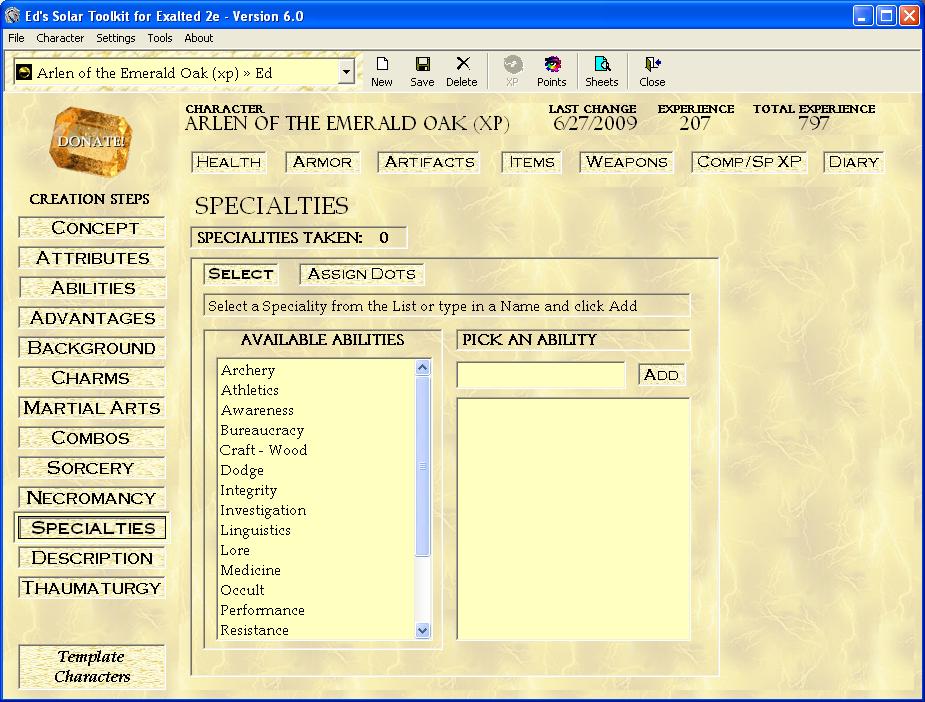The width and height of the screenshot is (925, 702).
Task: Go to the Charms creation step
Action: (x=92, y=378)
